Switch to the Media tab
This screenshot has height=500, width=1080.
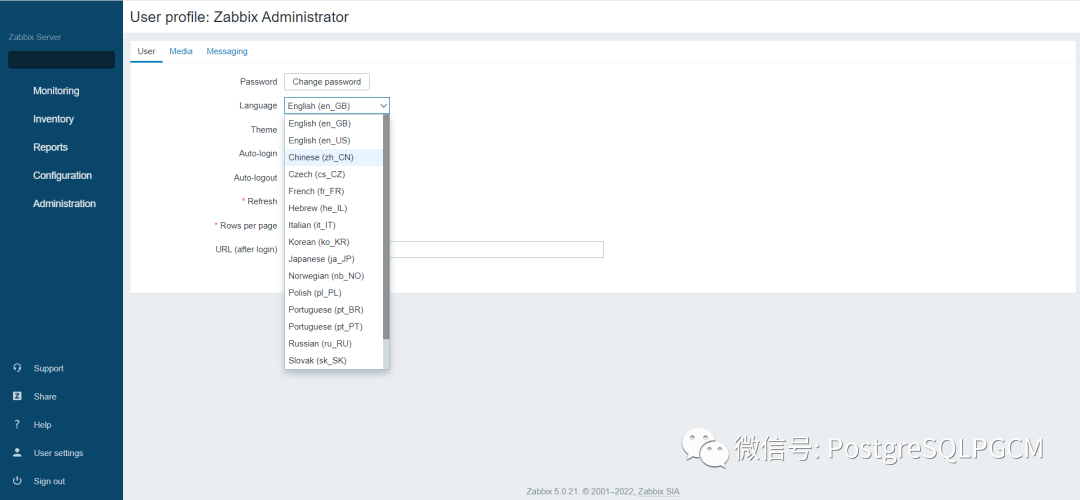click(181, 52)
